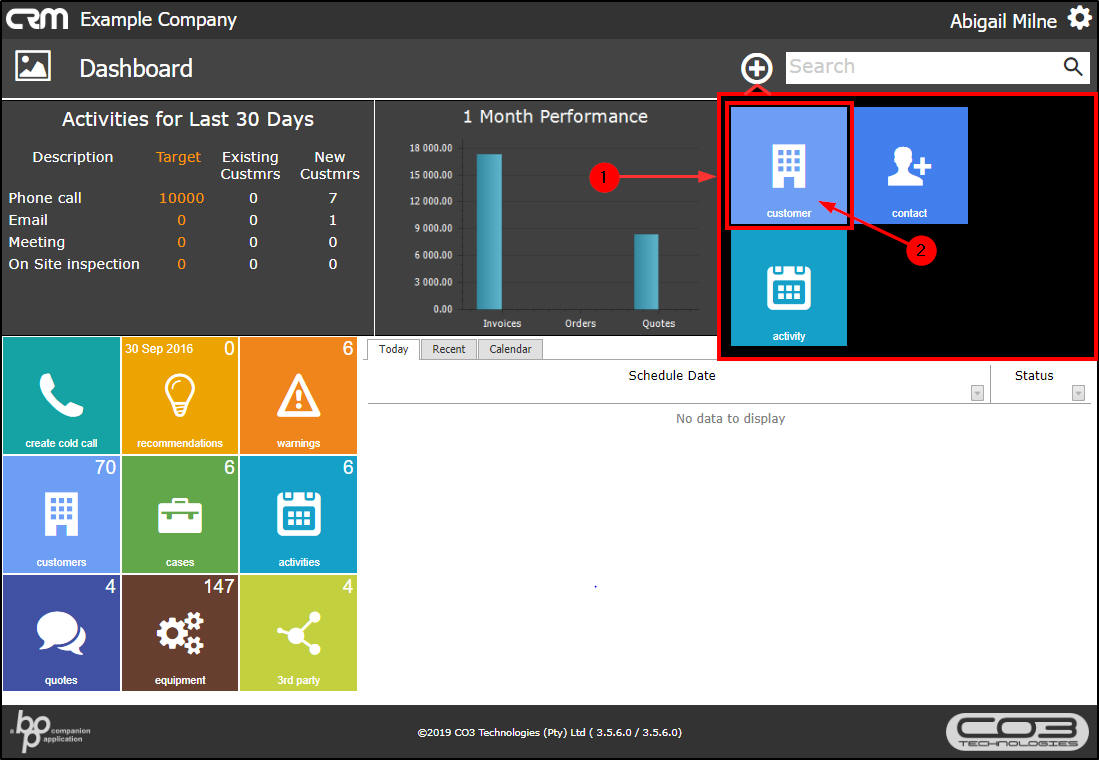1099x760 pixels.
Task: Click the user name Abigail Milne
Action: pos(1003,21)
